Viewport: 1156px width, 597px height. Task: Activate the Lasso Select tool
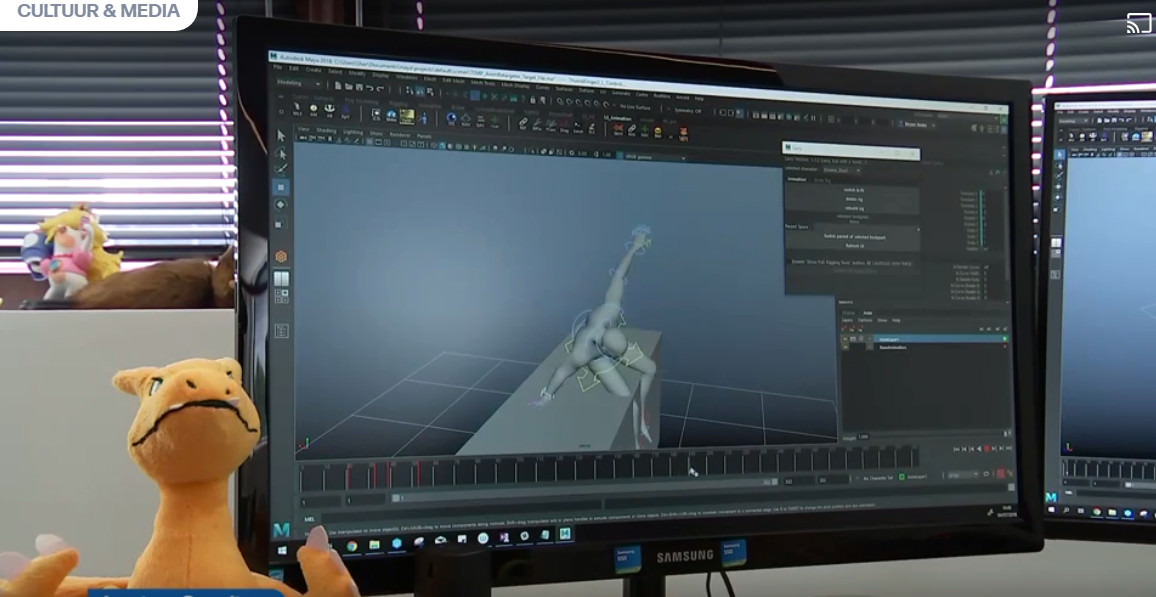click(281, 153)
